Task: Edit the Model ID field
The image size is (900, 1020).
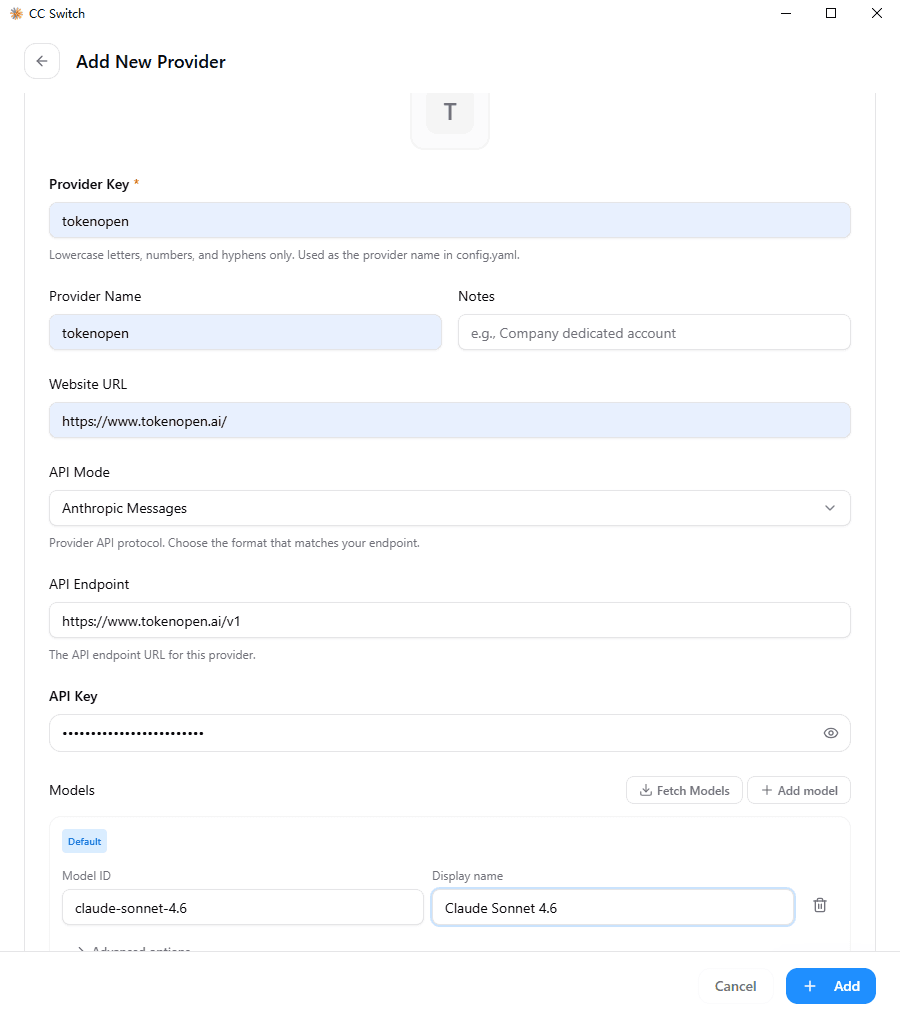Action: [x=243, y=907]
